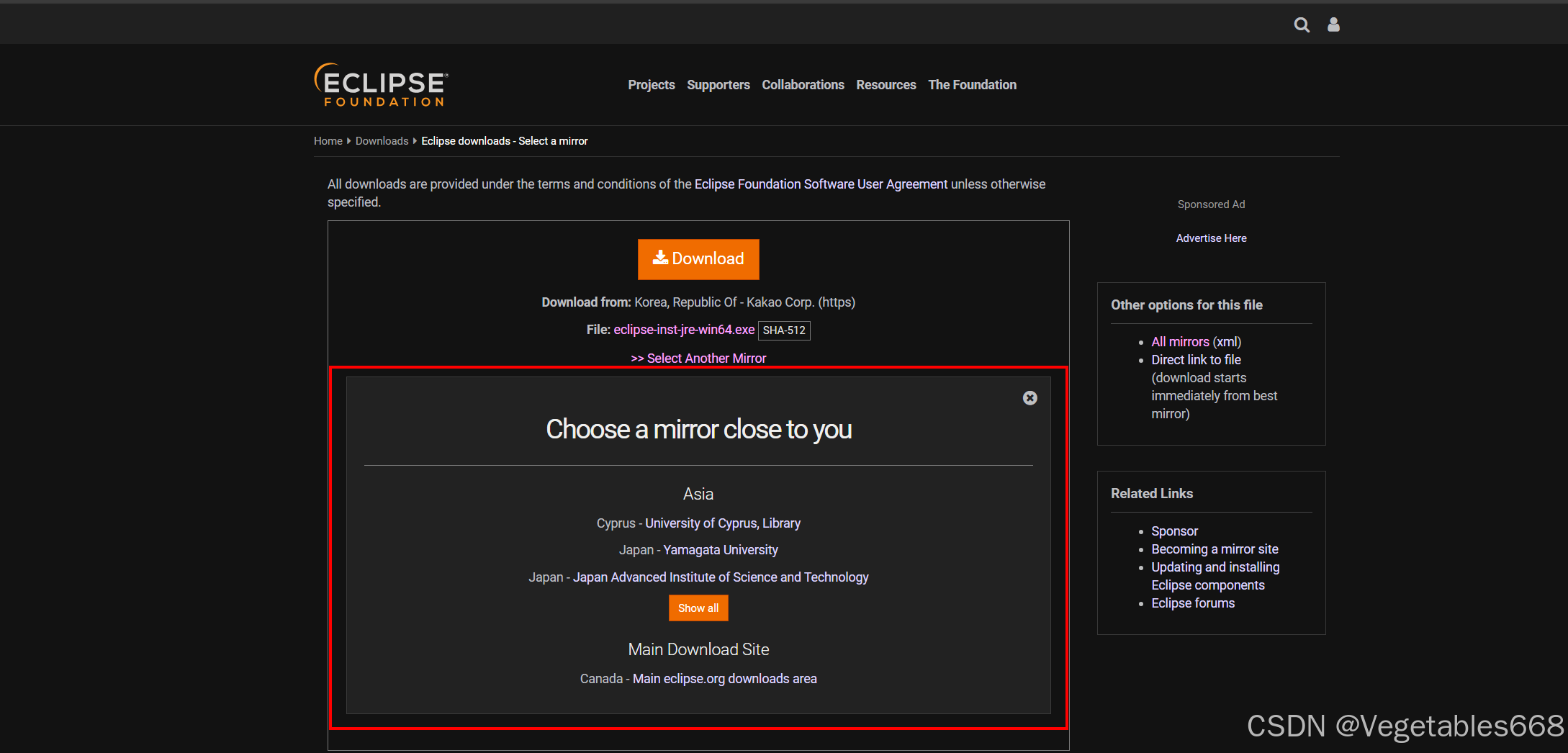Open the Collaborations menu item
Image resolution: width=1568 pixels, height=753 pixels.
(x=803, y=84)
